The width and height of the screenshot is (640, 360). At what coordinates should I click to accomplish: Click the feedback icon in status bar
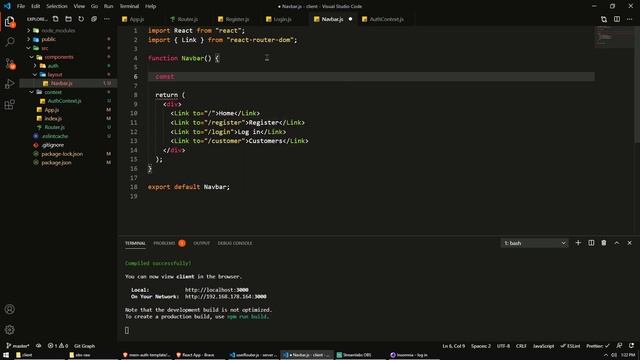(x=619, y=346)
